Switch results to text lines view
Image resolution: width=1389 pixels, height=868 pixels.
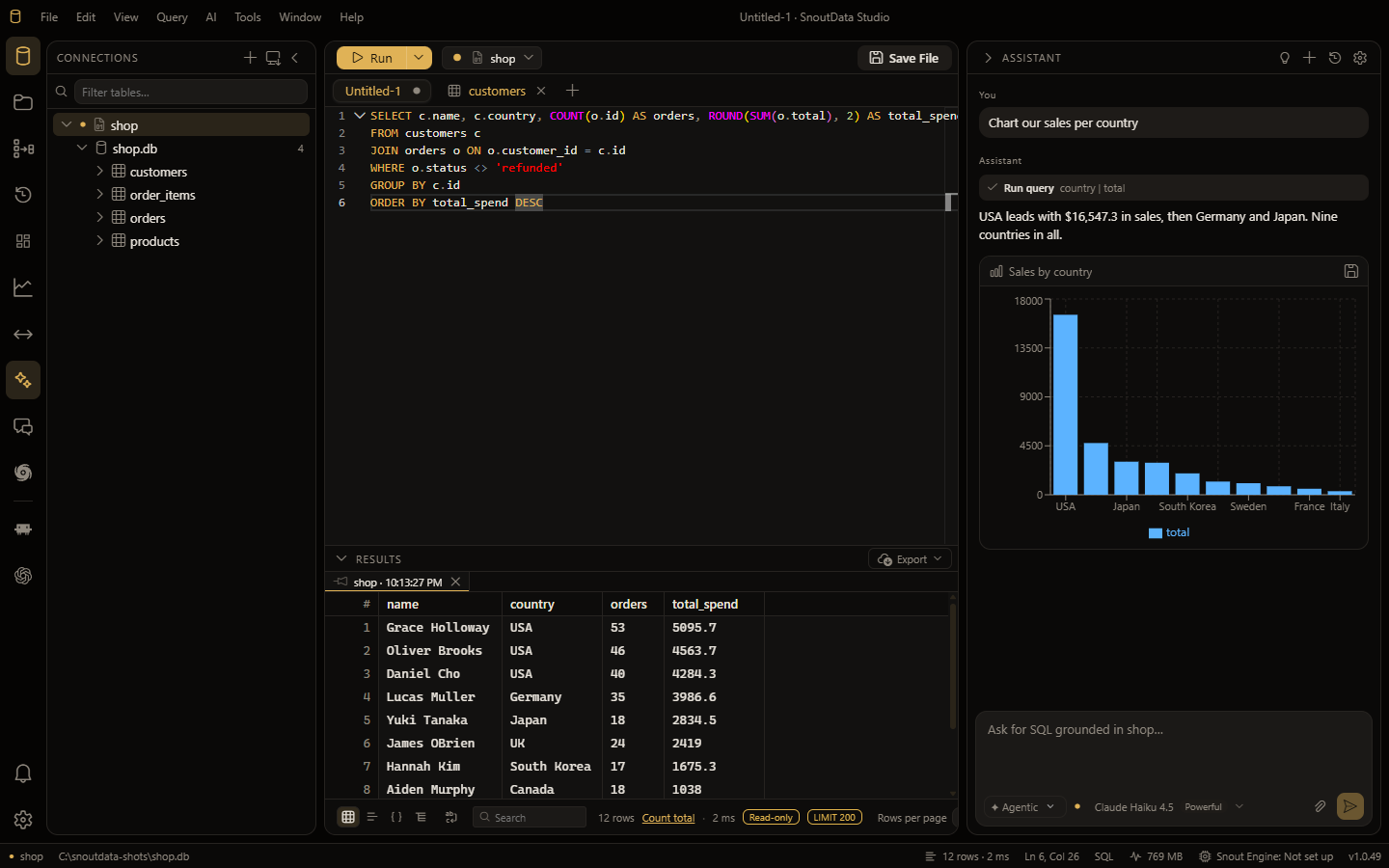[x=372, y=817]
